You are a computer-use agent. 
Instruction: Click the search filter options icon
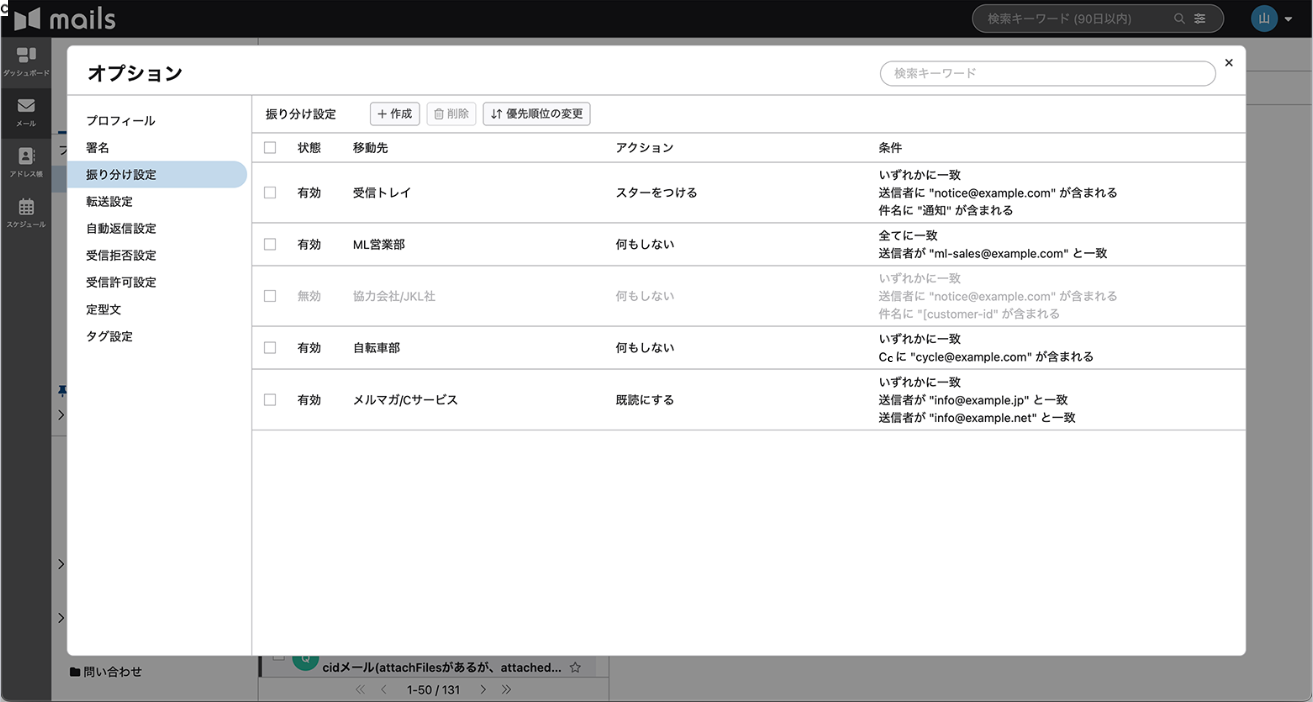[1200, 19]
